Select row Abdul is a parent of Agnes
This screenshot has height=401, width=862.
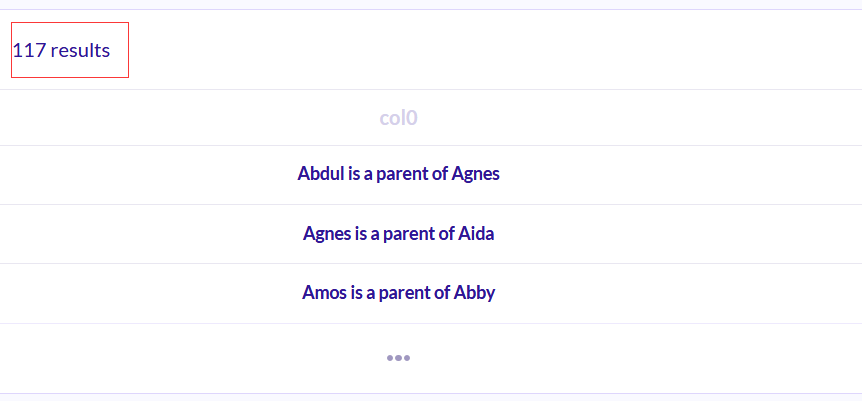tap(431, 174)
